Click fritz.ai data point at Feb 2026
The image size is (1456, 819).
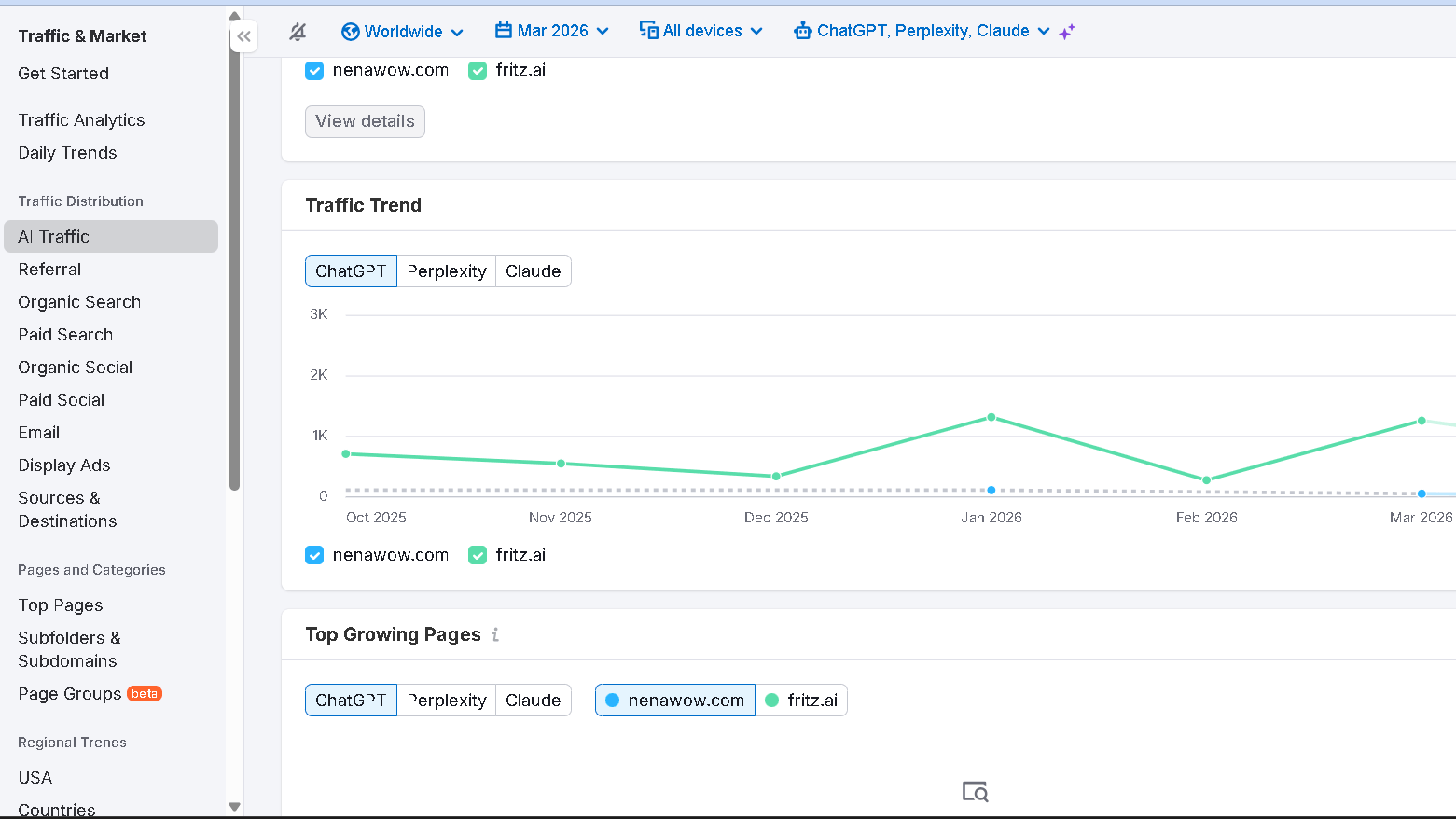(1206, 480)
